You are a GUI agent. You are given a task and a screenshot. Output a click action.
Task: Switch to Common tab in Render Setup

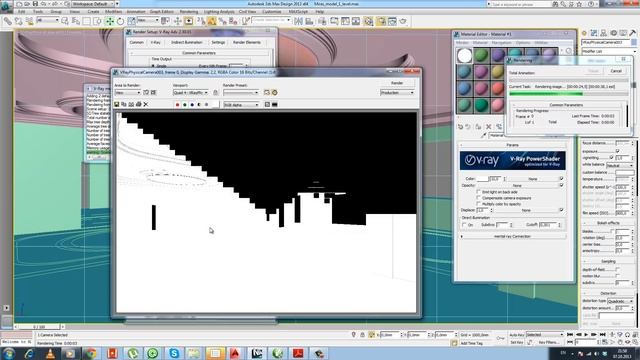pos(136,42)
